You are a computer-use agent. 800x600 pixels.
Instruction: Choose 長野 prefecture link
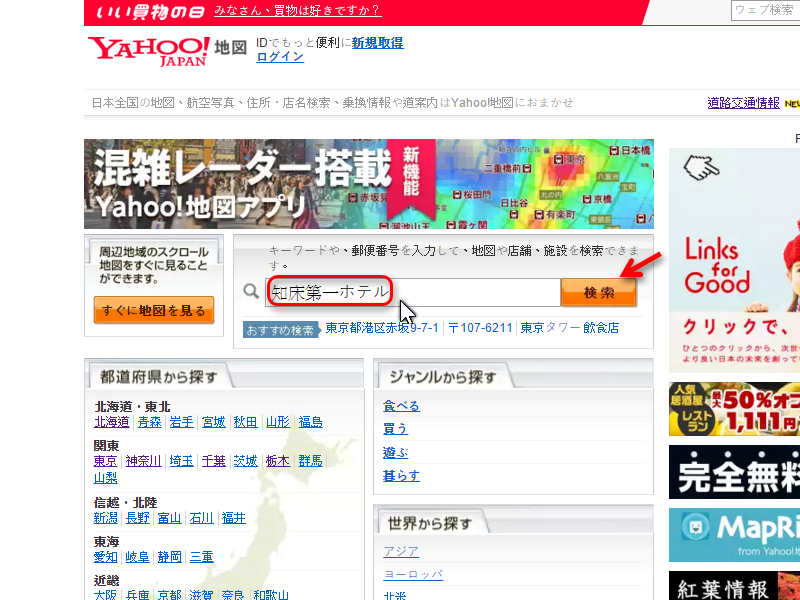point(138,518)
